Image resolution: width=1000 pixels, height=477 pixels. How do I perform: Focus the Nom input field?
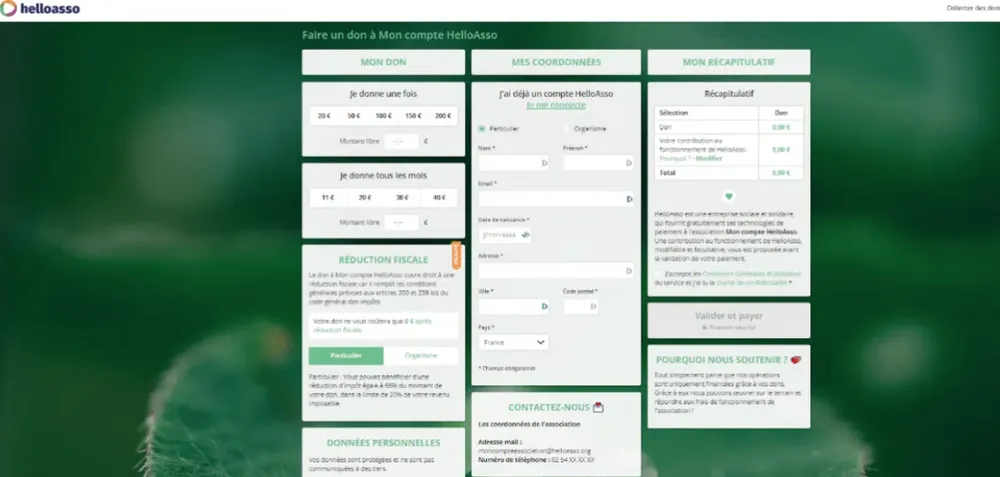513,163
